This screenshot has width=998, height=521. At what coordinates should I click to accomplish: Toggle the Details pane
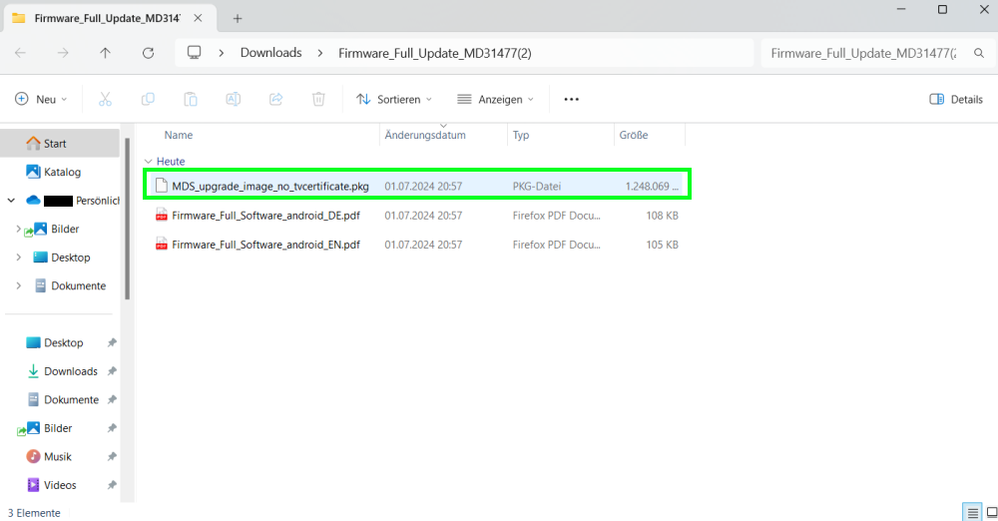tap(956, 99)
